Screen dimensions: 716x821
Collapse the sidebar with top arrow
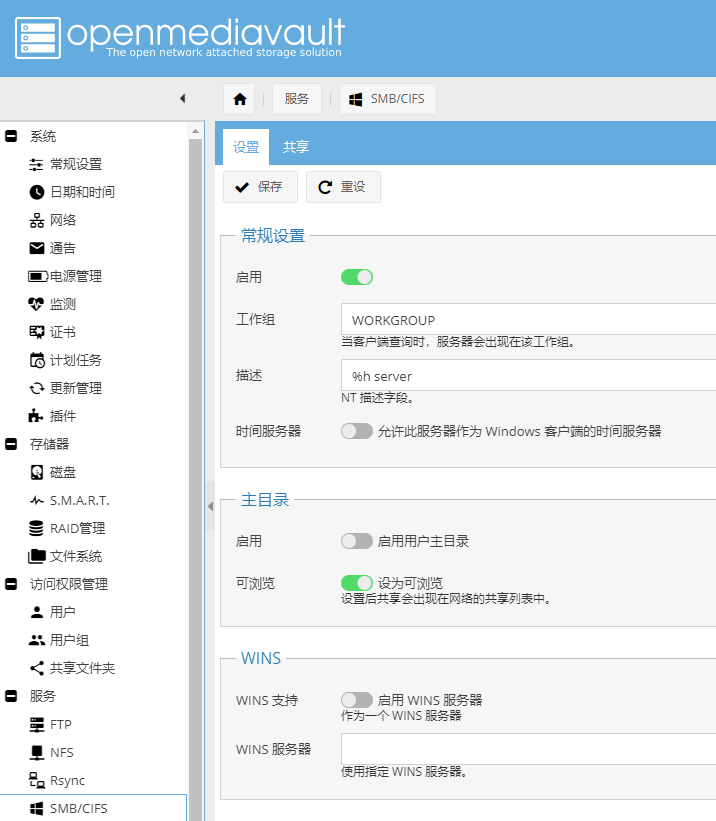(182, 98)
